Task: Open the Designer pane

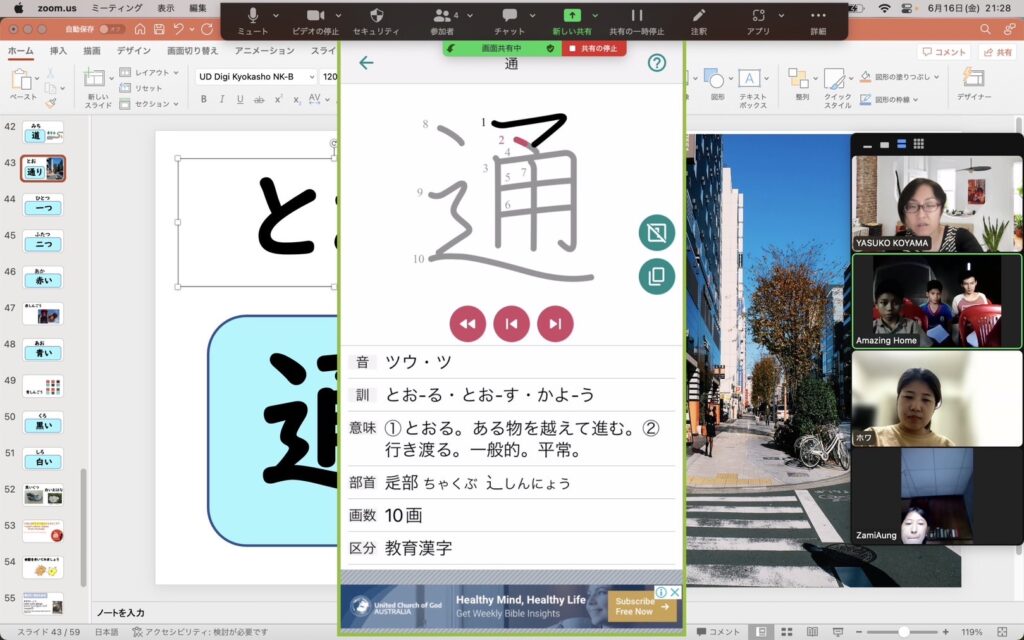Action: pyautogui.click(x=974, y=84)
